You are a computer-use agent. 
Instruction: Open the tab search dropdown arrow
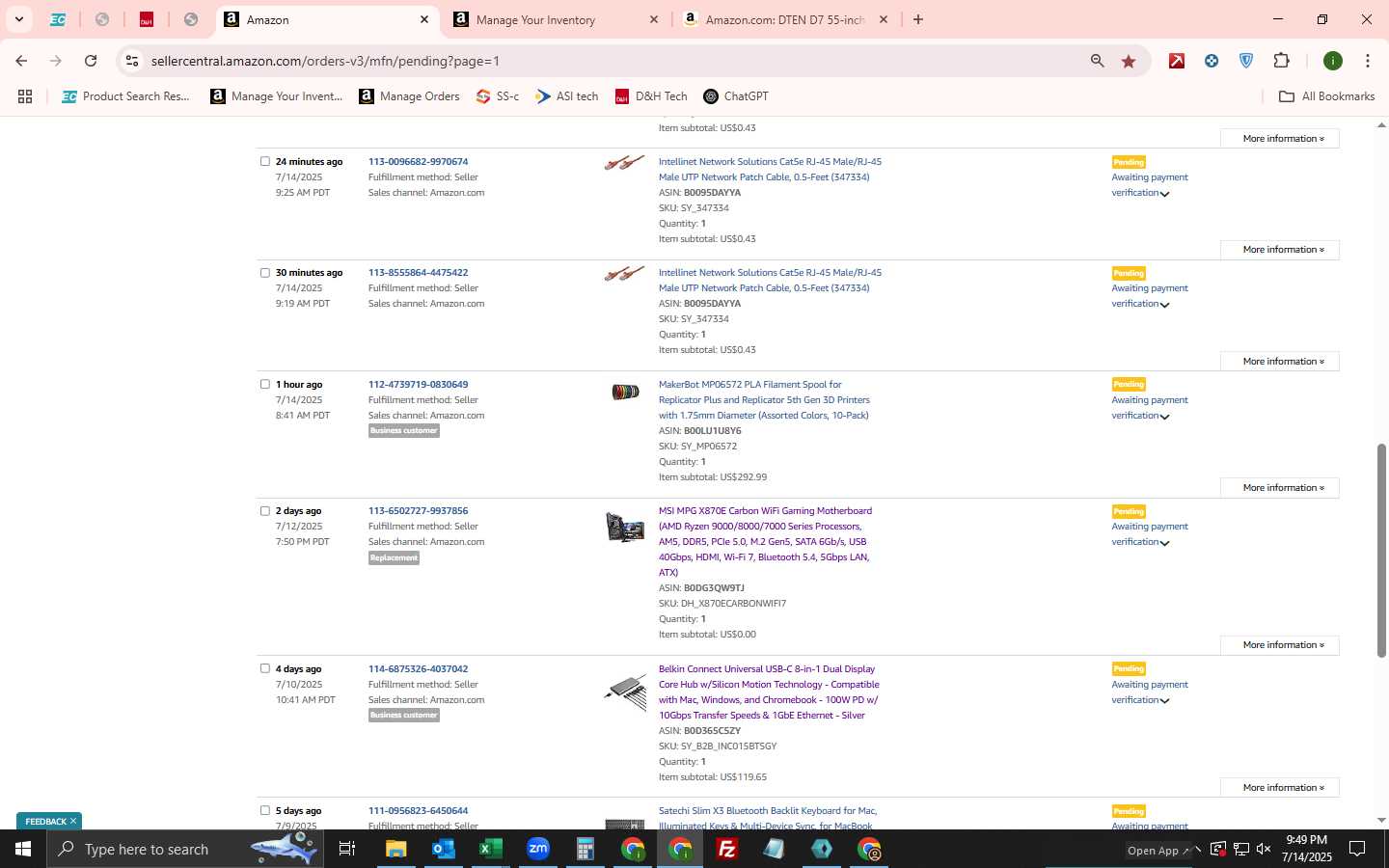tap(18, 19)
